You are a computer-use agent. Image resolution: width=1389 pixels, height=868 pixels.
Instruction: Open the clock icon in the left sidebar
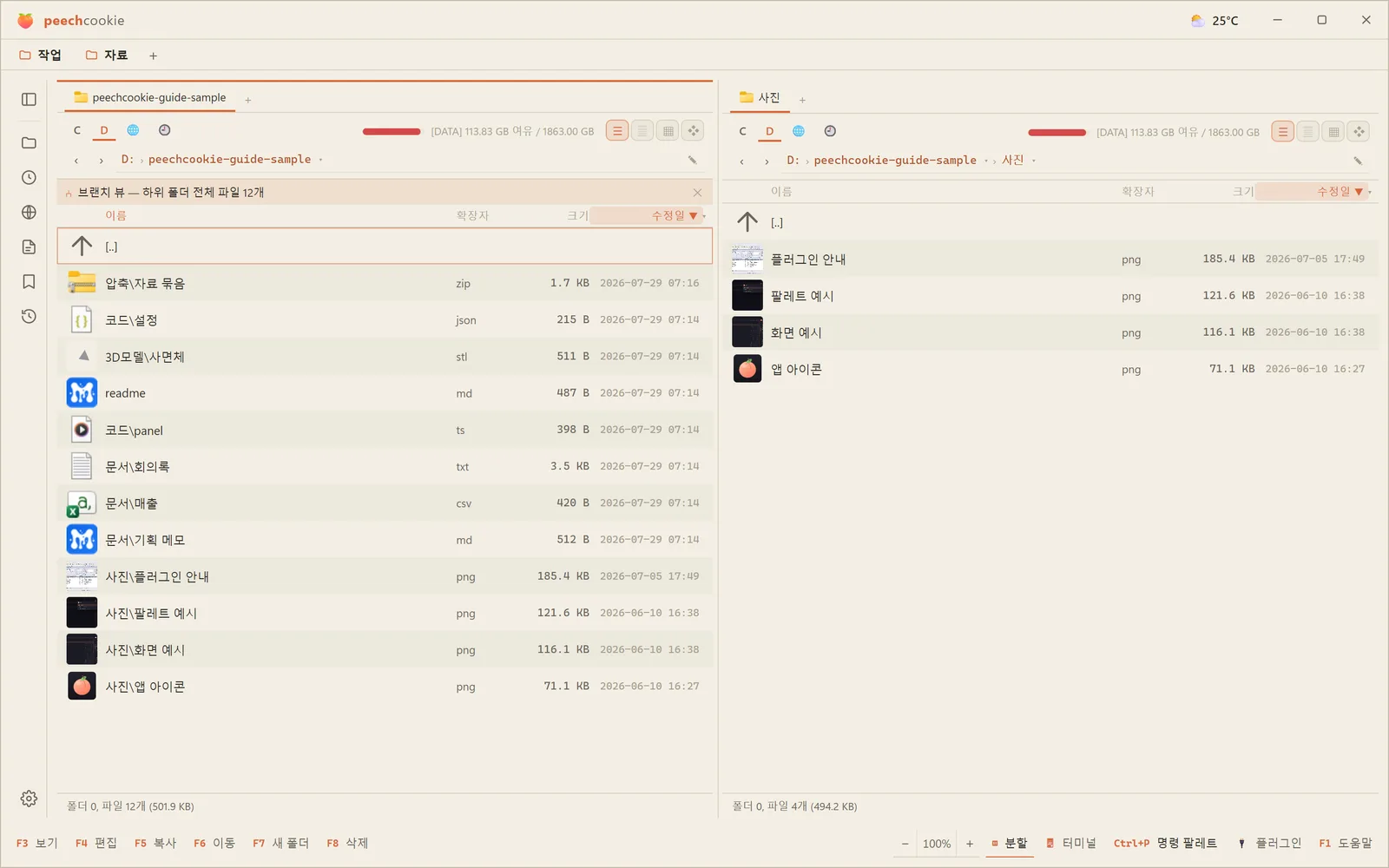coord(29,177)
